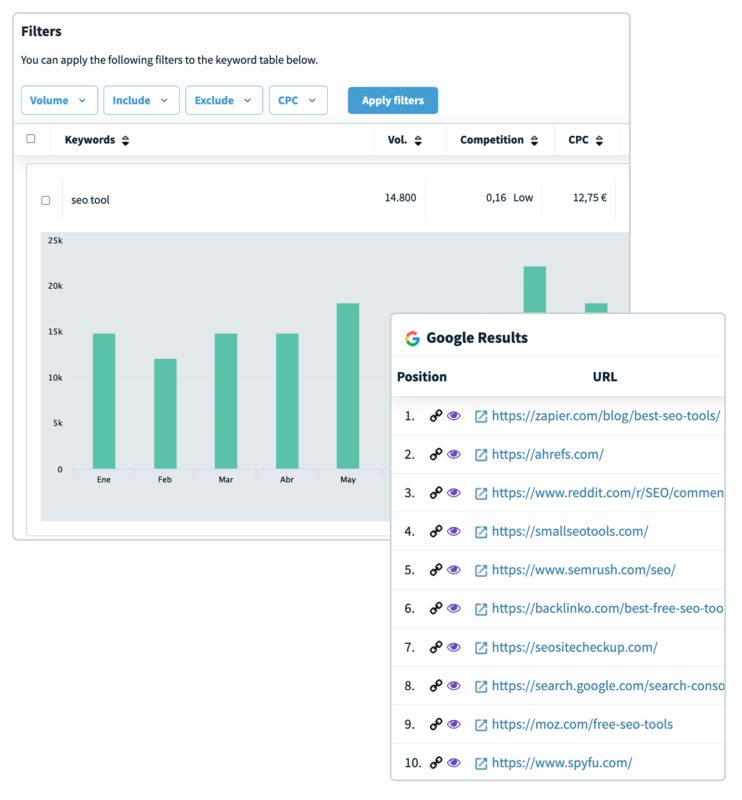Toggle the eye icon for the reddit.com result

click(x=454, y=493)
